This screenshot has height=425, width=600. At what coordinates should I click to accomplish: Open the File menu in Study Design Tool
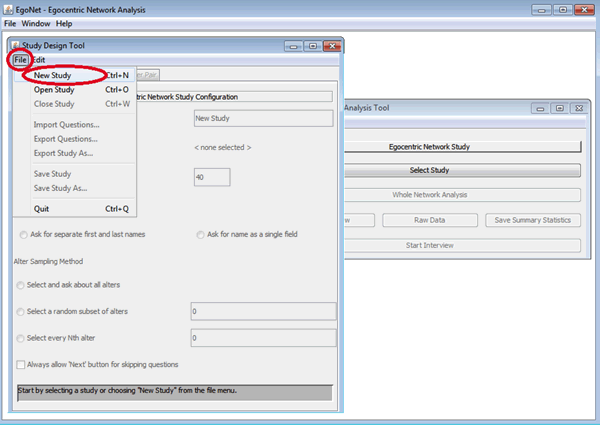click(20, 60)
